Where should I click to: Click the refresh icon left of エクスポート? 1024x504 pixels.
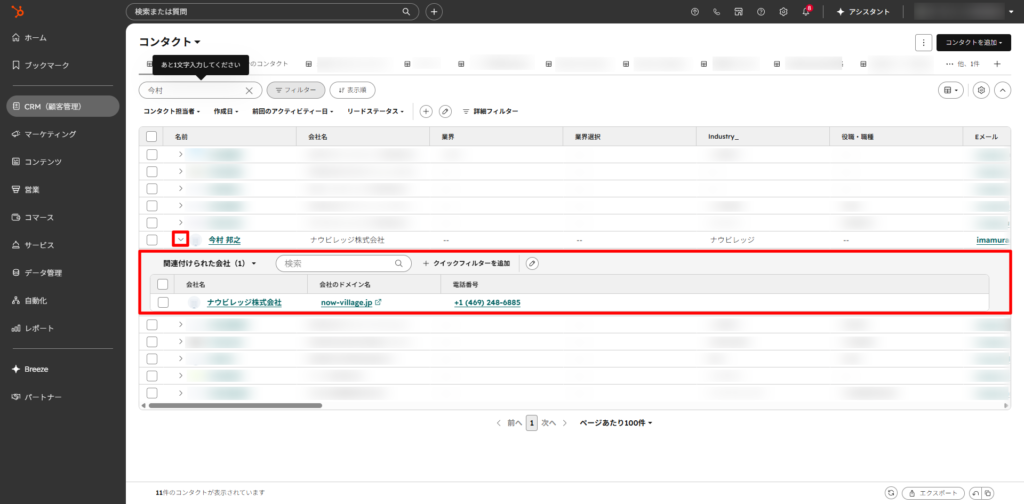coord(891,493)
